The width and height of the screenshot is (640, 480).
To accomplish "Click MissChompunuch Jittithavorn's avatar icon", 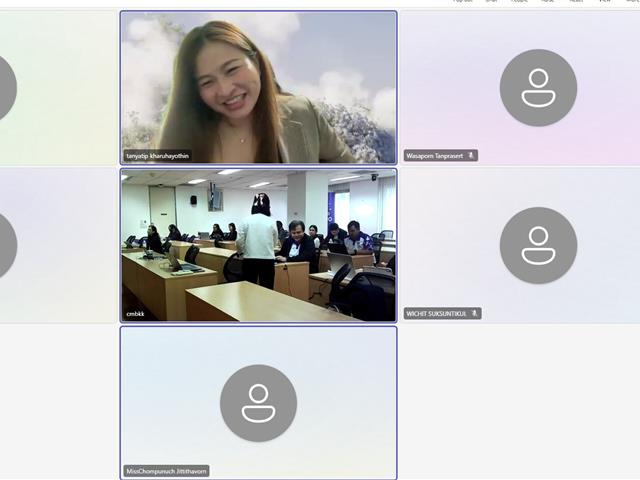I will 258,403.
